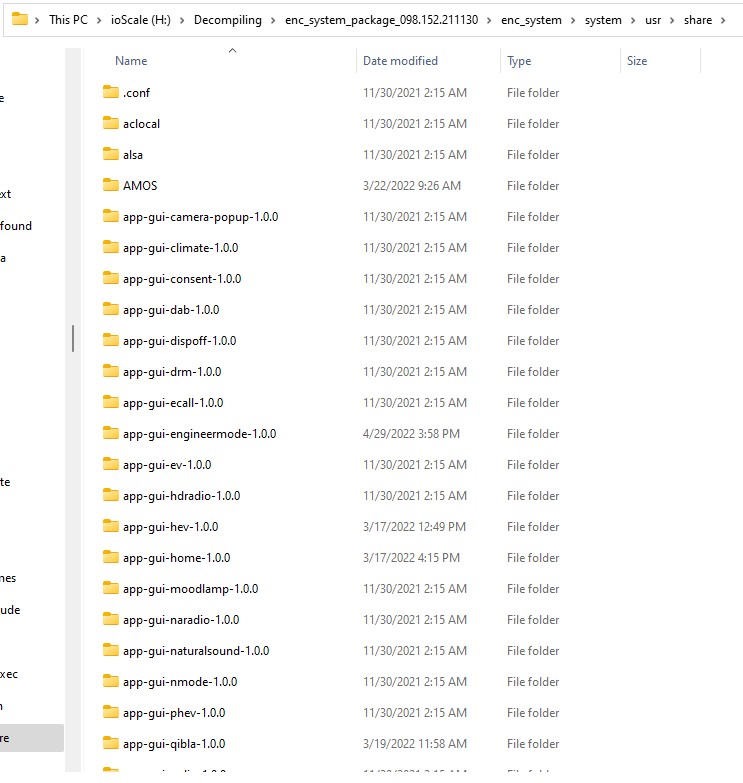Screen dimensions: 743x783
Task: Go to usr breadcrumb segment
Action: coord(653,20)
